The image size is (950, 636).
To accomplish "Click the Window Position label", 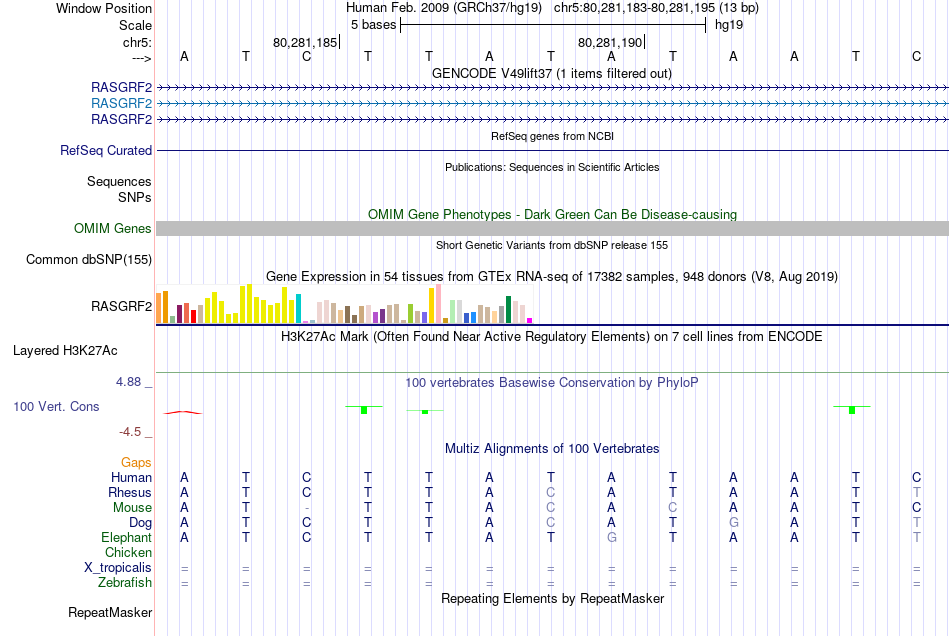I will pos(104,8).
